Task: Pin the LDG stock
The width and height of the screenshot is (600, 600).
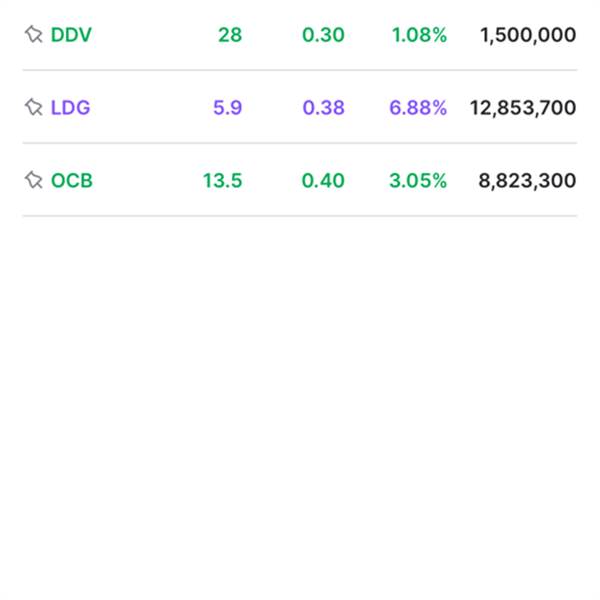Action: (34, 107)
